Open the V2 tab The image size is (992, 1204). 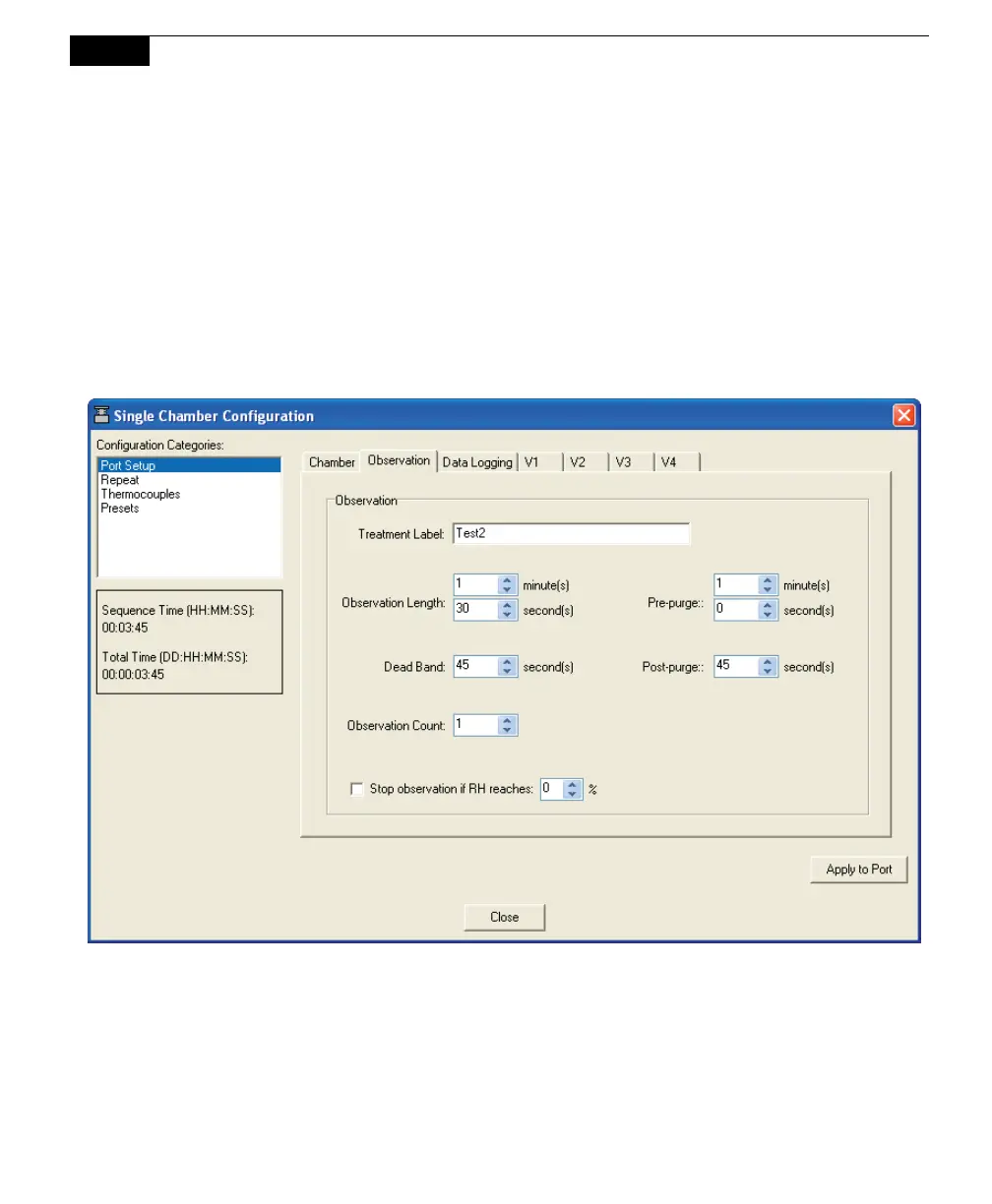point(586,462)
